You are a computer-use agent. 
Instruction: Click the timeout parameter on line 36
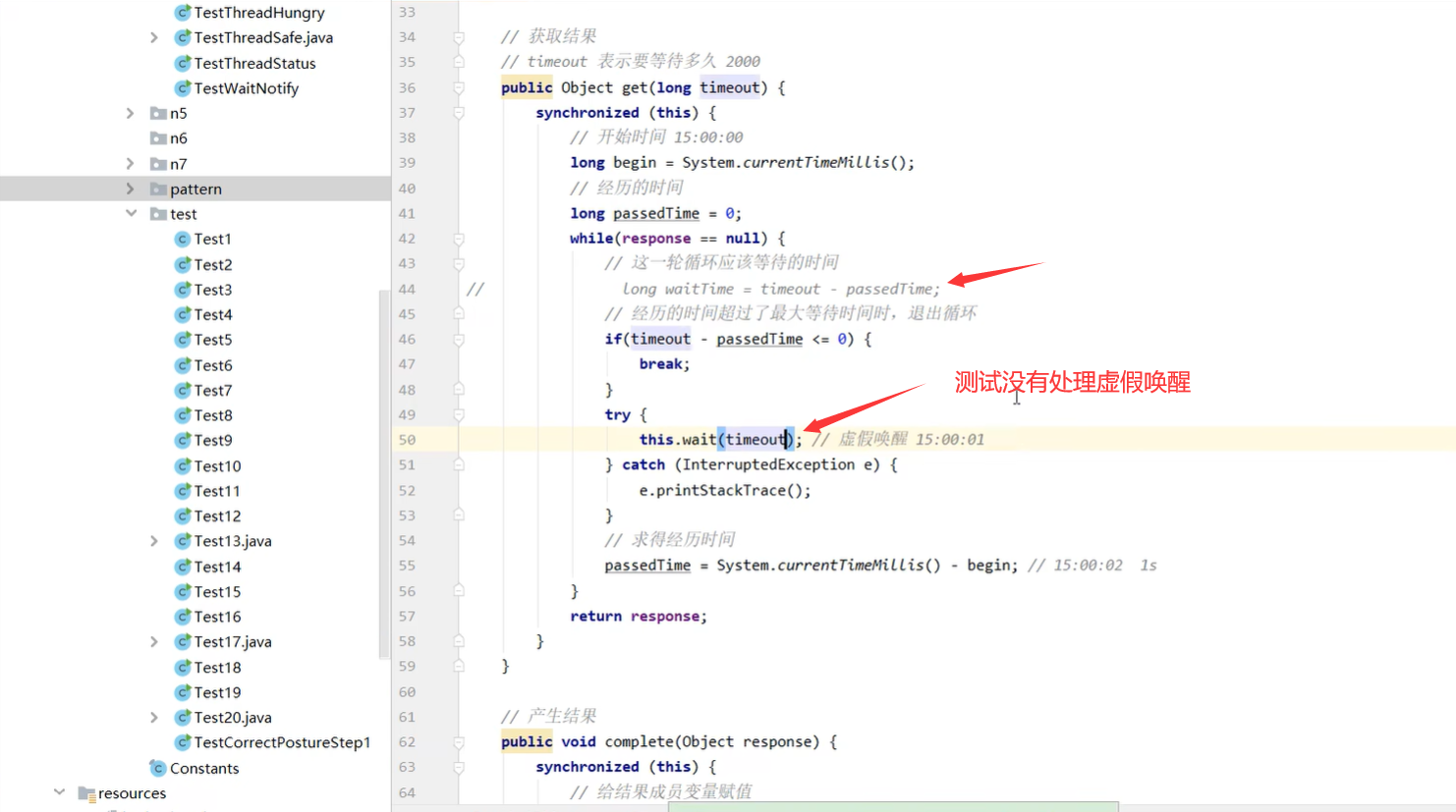[x=730, y=87]
